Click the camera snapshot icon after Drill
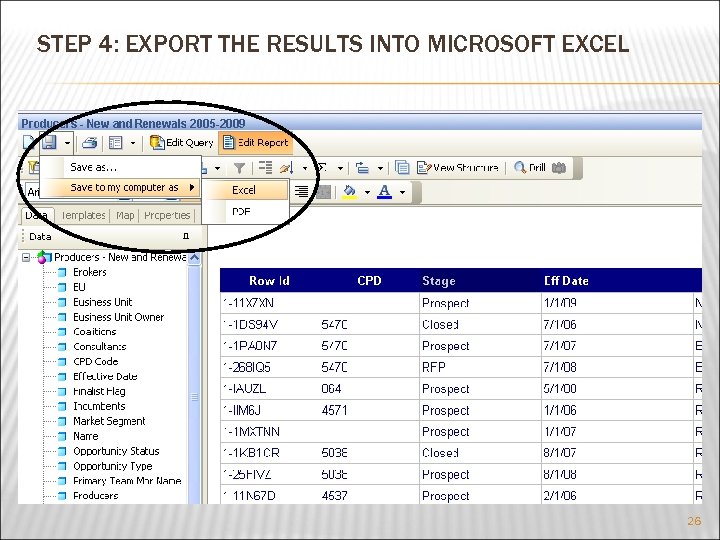This screenshot has height=540, width=720. (559, 168)
